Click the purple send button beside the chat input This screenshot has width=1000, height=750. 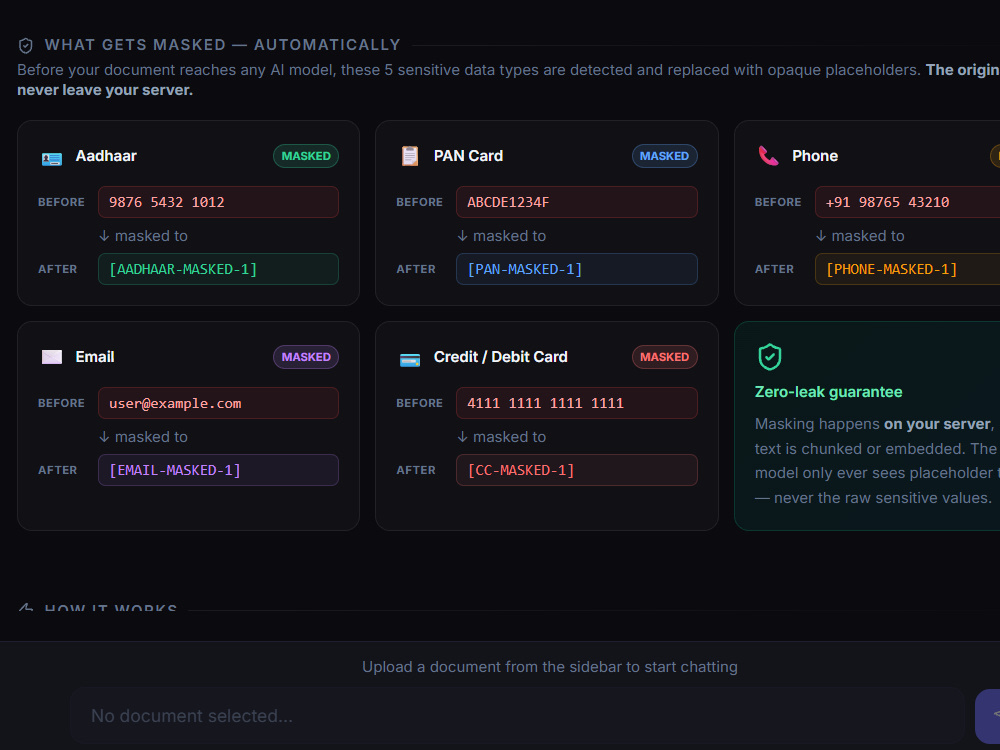click(988, 716)
